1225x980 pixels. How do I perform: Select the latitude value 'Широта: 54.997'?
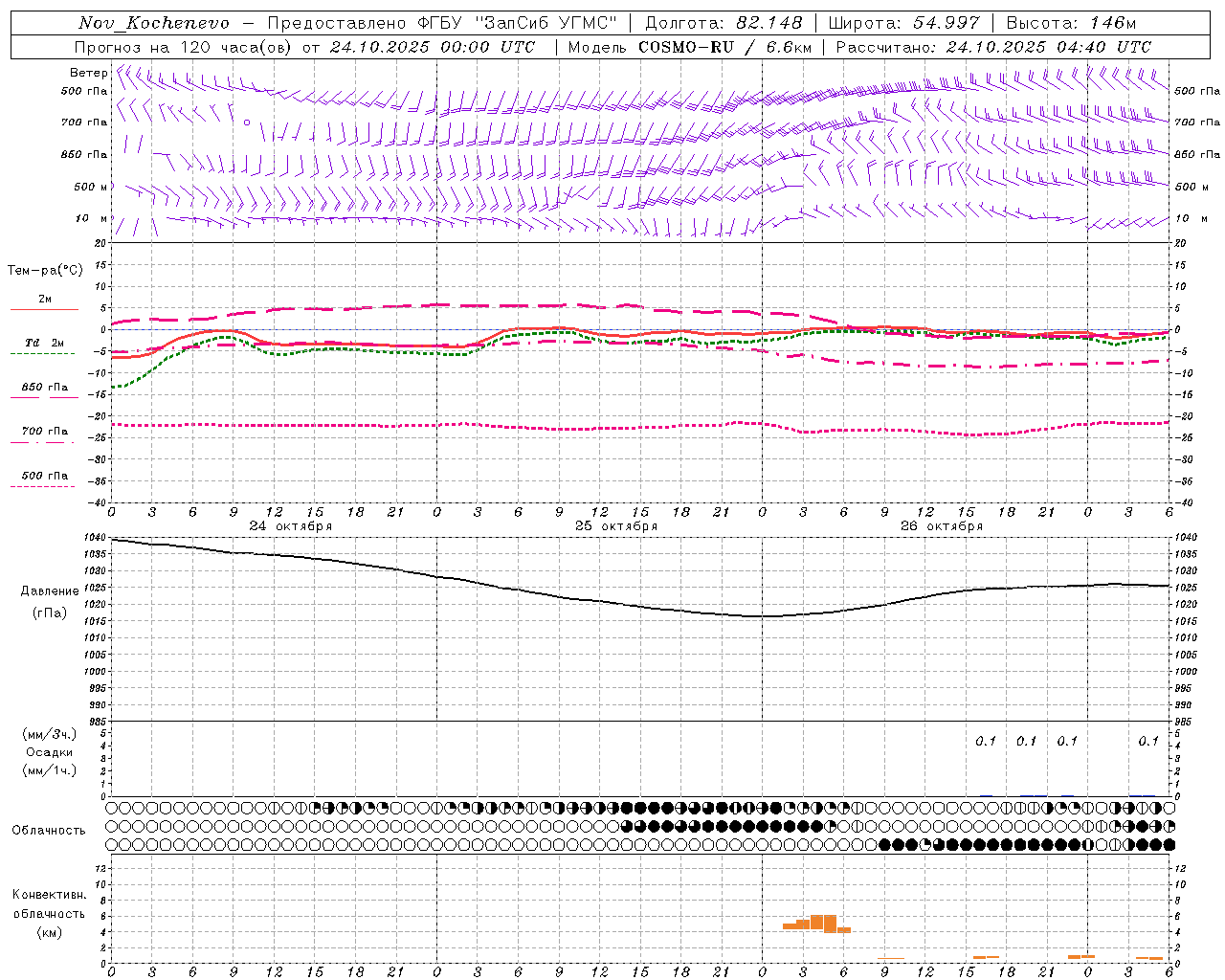(x=904, y=23)
